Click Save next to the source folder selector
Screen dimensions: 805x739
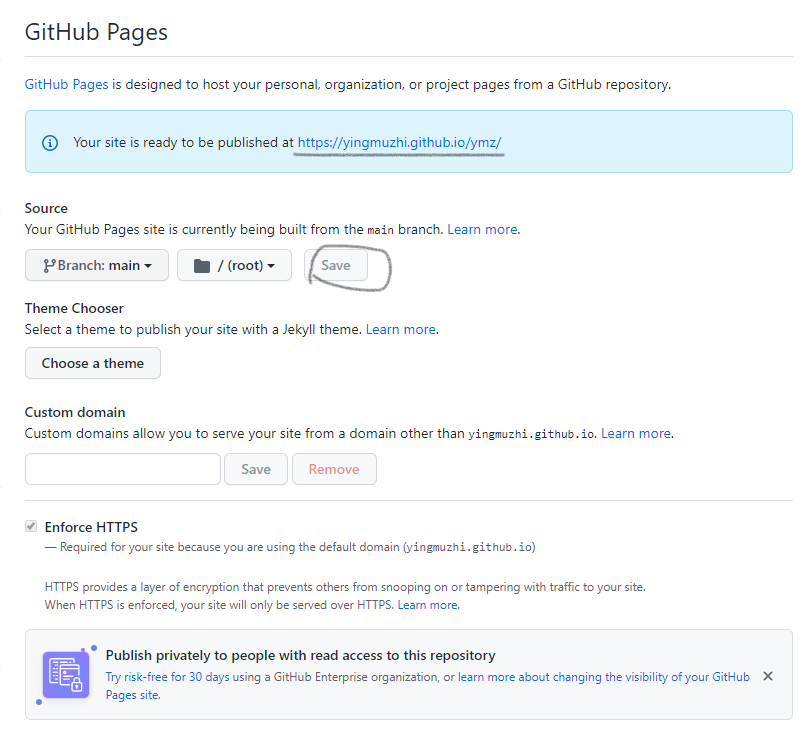[336, 266]
